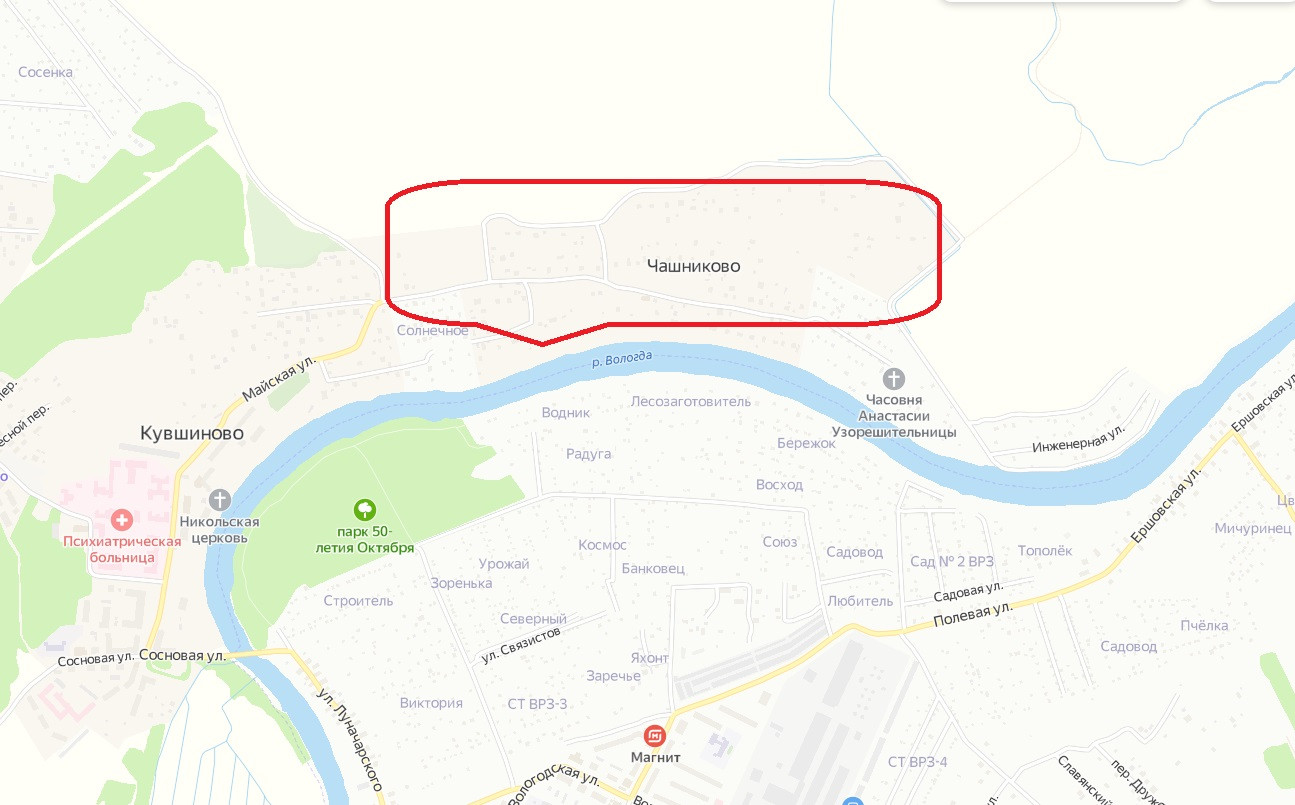Click the Инженерная ул. street name
Viewport: 1295px width, 805px height.
pos(1079,440)
